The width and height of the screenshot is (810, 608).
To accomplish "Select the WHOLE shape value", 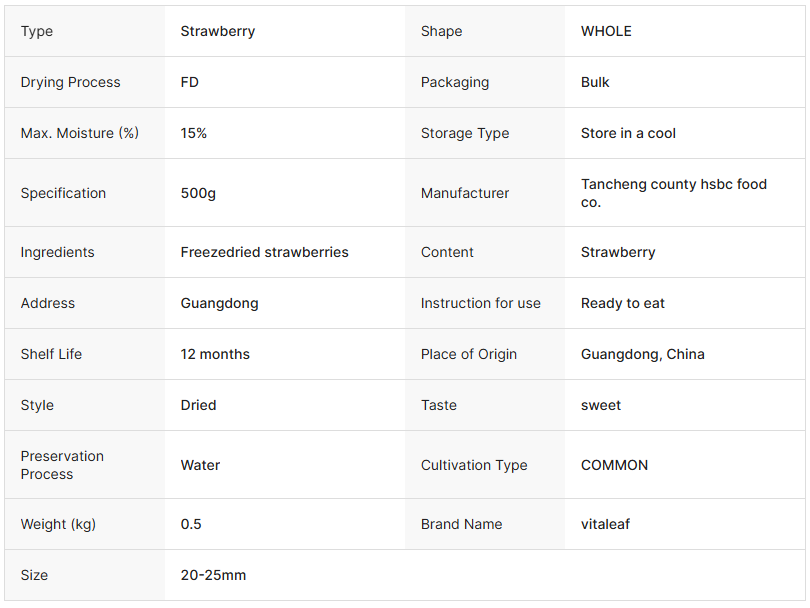I will [x=606, y=31].
